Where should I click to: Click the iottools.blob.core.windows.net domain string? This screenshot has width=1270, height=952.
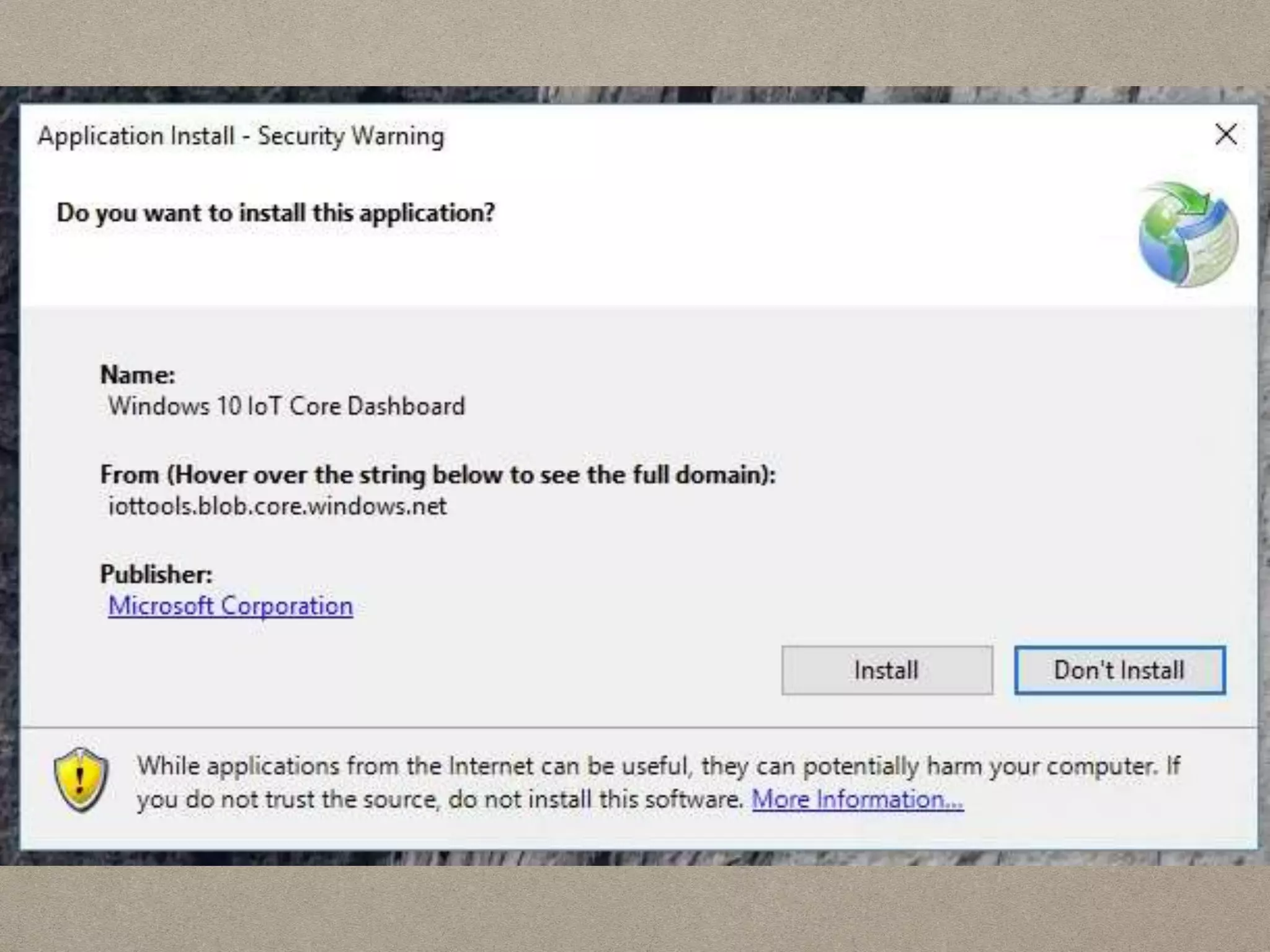(x=277, y=506)
